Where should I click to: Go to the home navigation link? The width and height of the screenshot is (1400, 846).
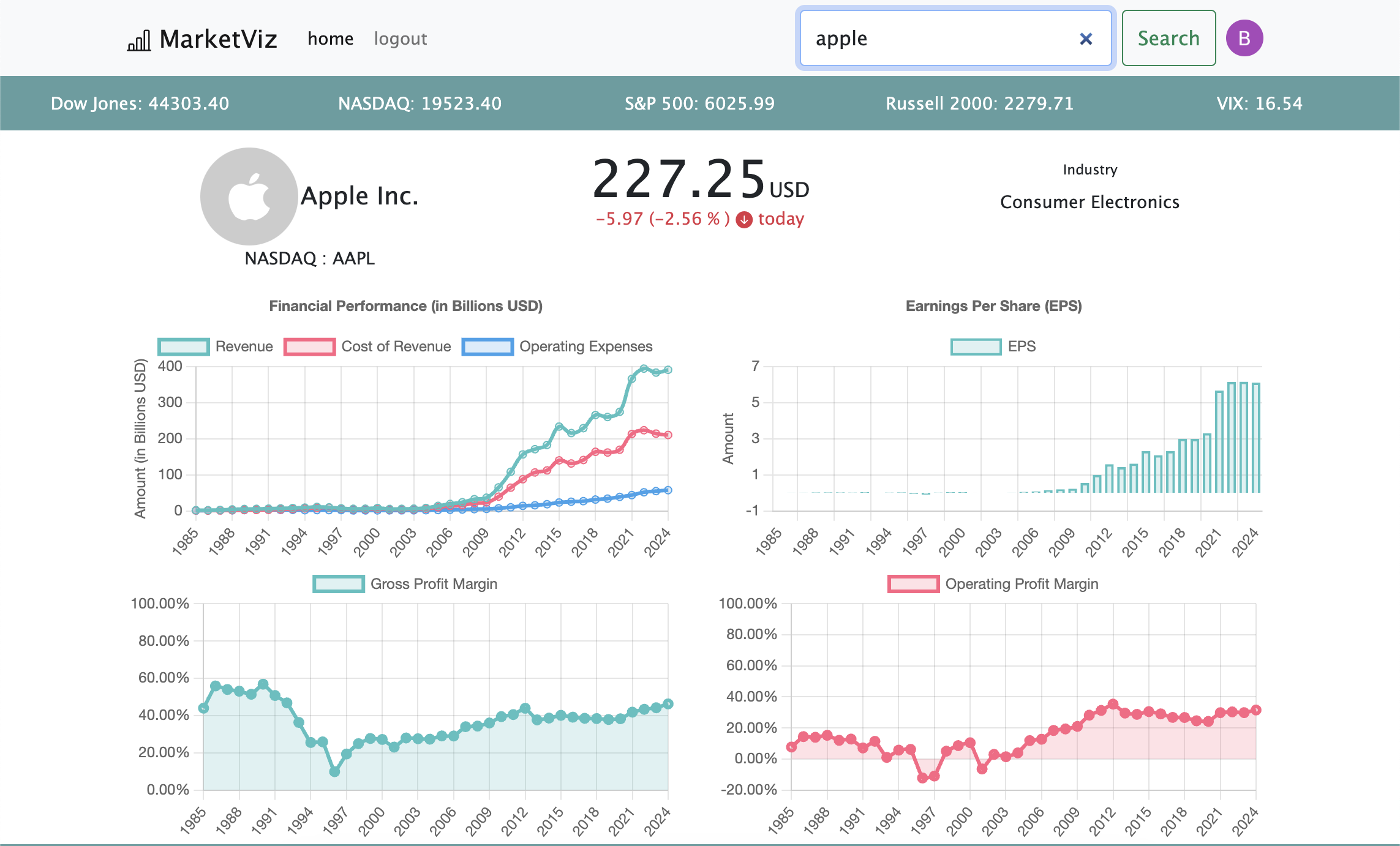330,39
